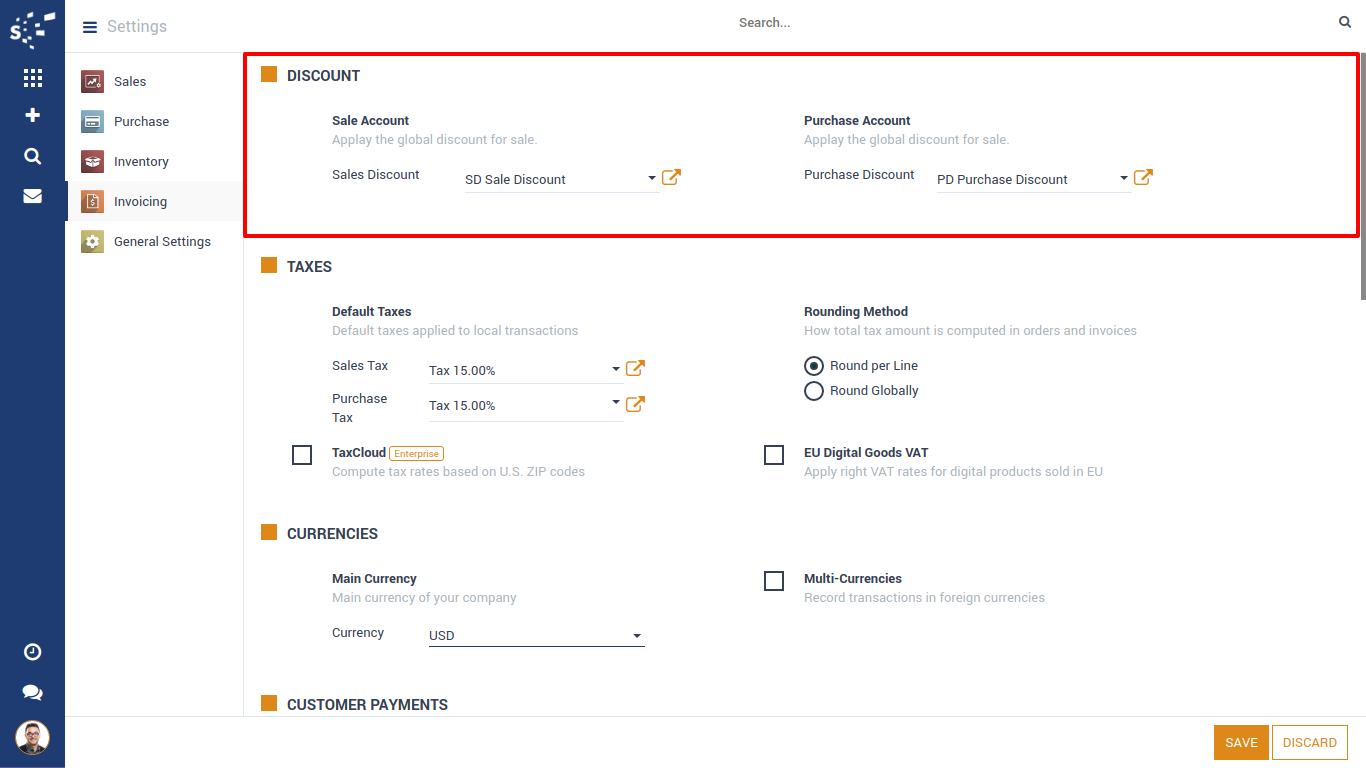Tick the Multi-Currencies checkbox
This screenshot has width=1366, height=768.
click(x=774, y=581)
